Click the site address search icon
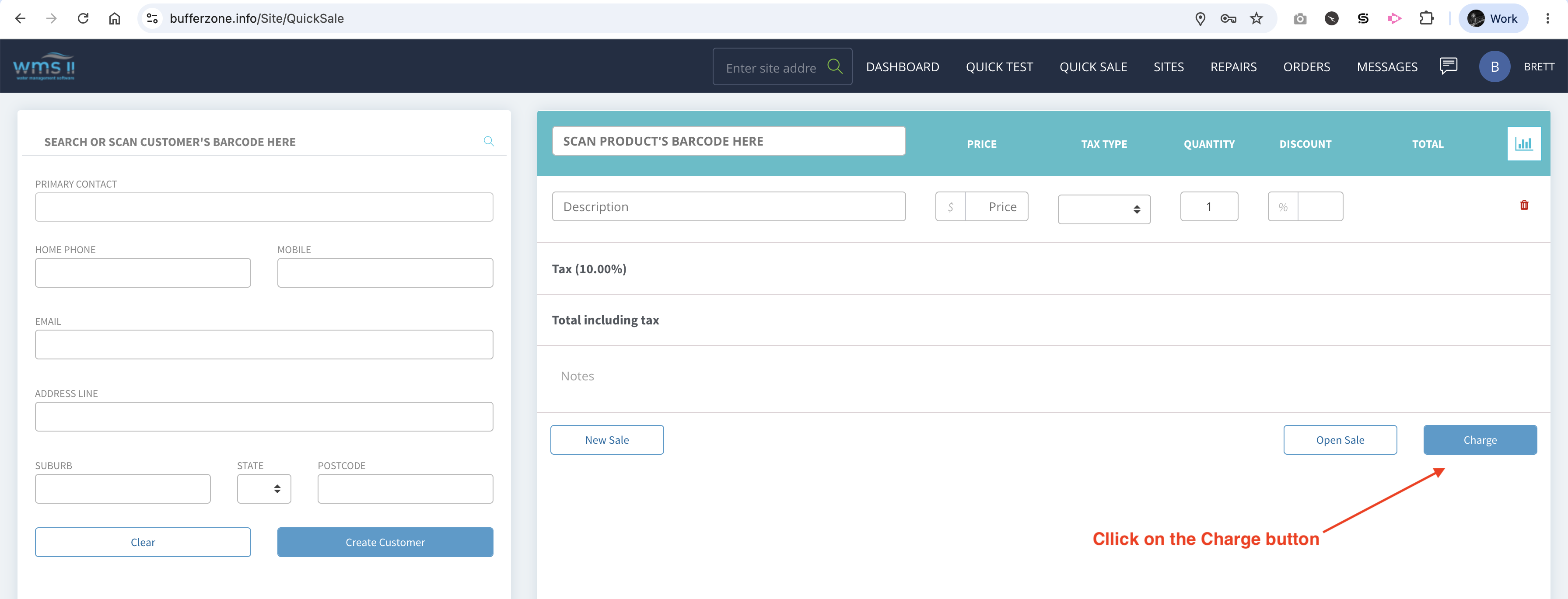 pos(834,66)
